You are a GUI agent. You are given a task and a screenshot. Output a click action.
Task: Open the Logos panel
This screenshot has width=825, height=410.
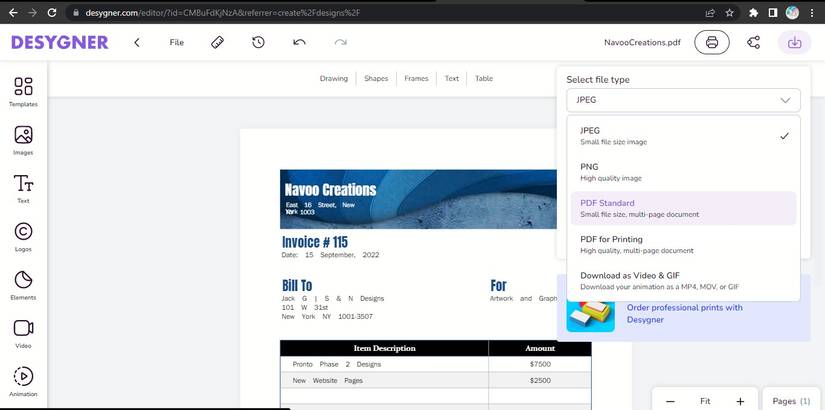coord(23,237)
